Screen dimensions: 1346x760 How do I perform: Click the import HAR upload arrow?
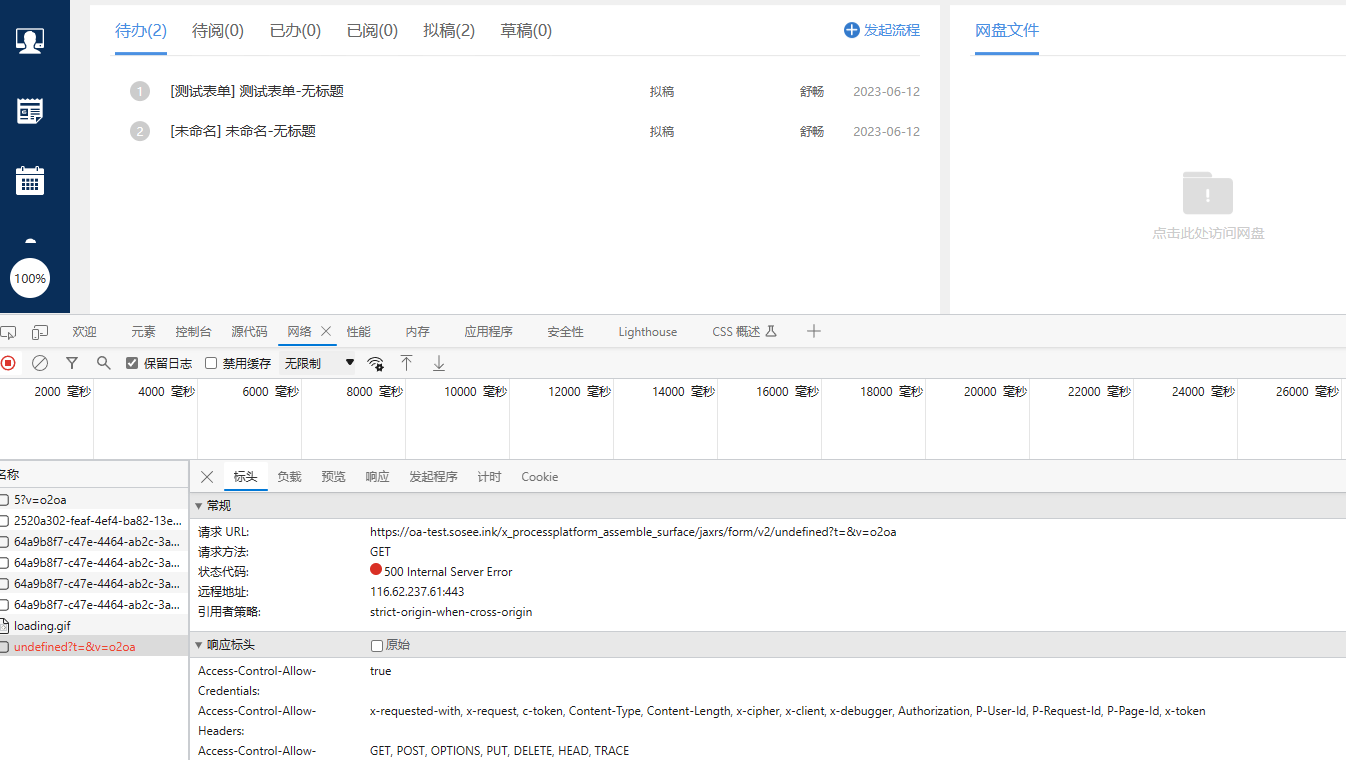406,363
